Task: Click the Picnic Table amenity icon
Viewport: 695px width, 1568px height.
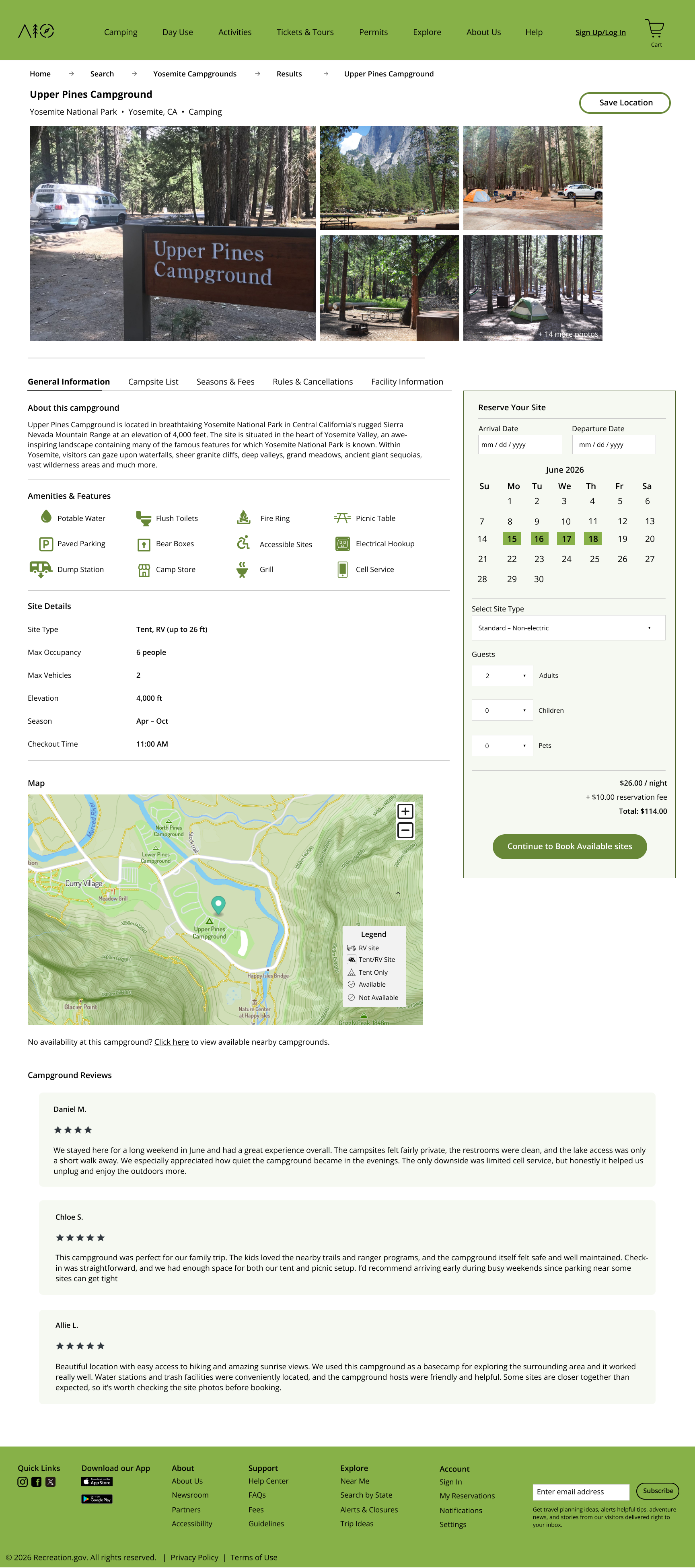Action: click(x=342, y=518)
